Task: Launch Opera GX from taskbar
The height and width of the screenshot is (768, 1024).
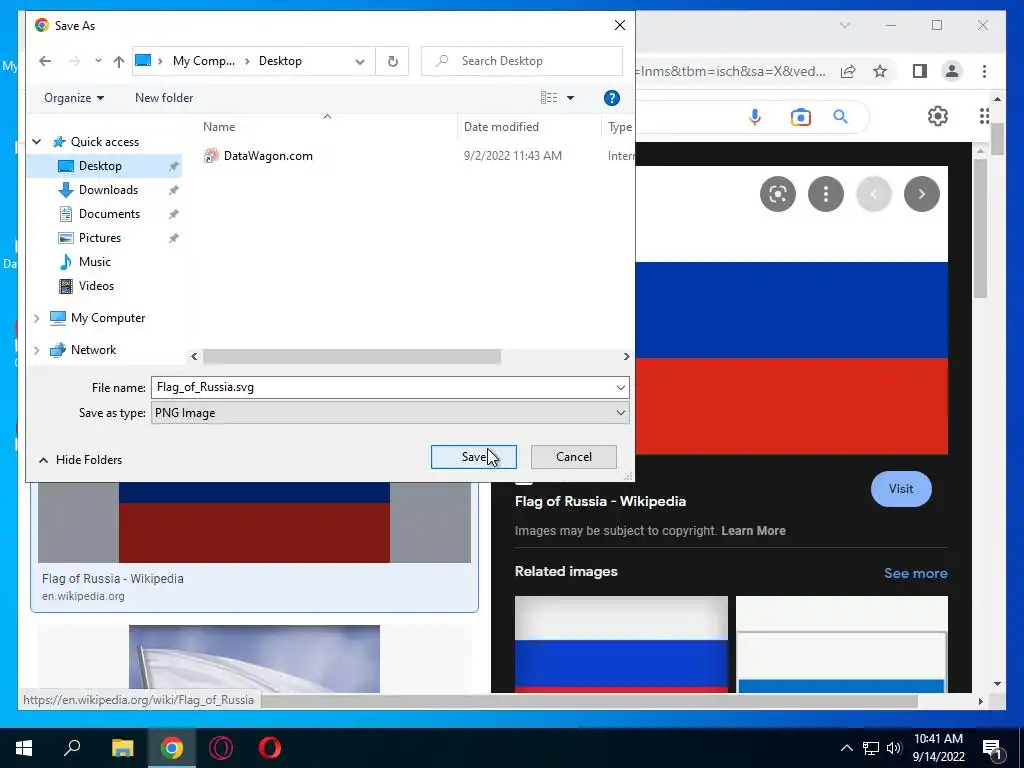Action: pyautogui.click(x=221, y=748)
